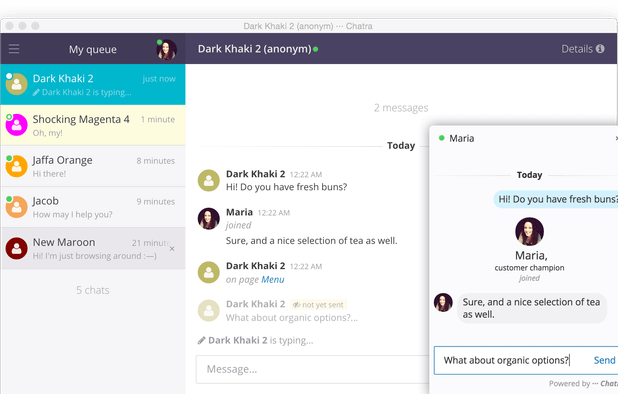Click the '2 messages' label
Viewport: 618px width, 394px height.
pyautogui.click(x=401, y=108)
